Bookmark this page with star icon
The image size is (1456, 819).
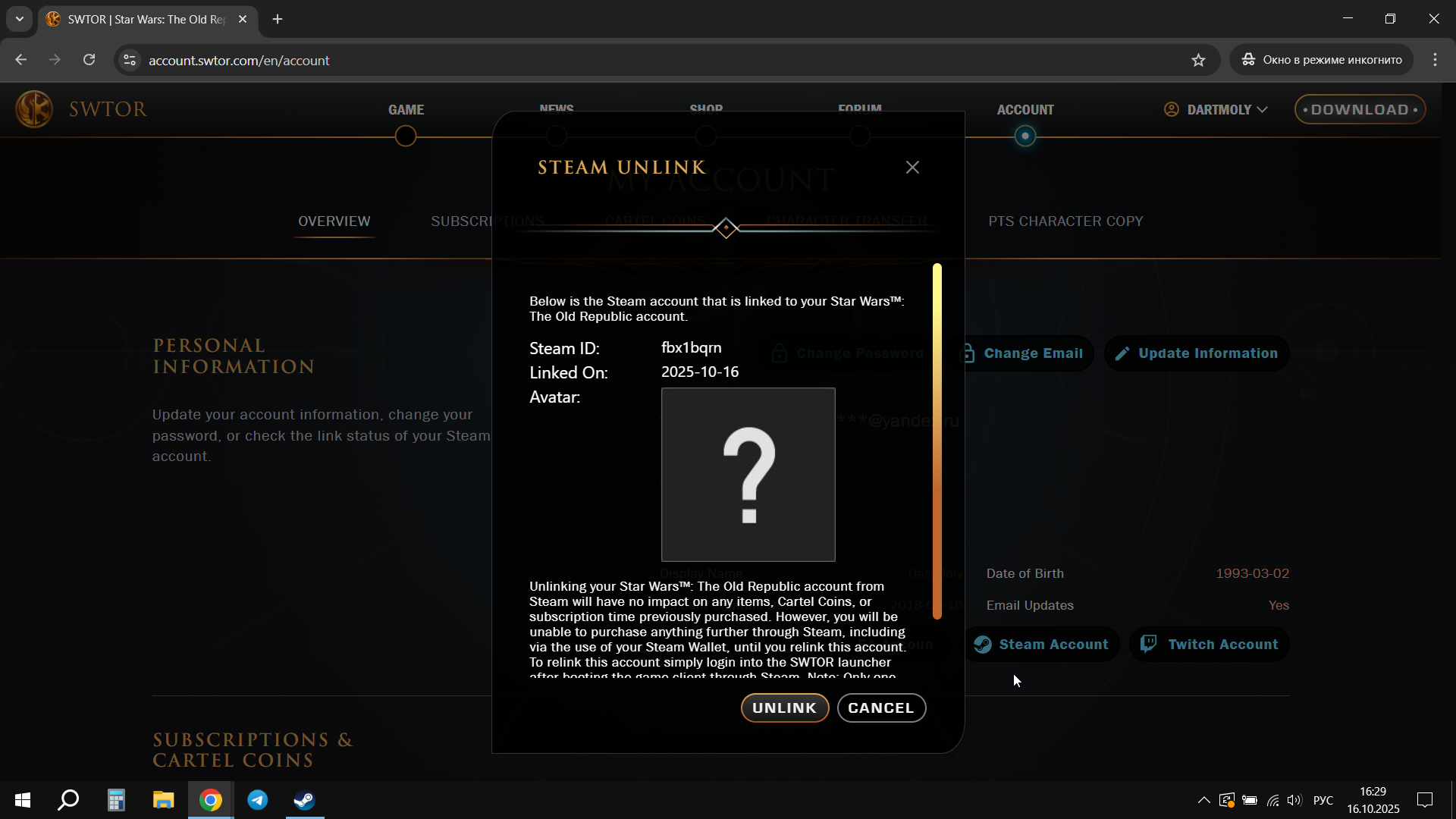coord(1198,61)
